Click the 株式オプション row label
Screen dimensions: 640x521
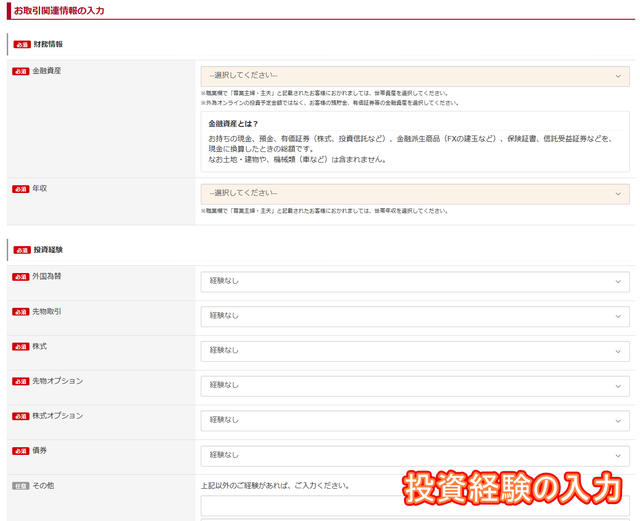[58, 416]
